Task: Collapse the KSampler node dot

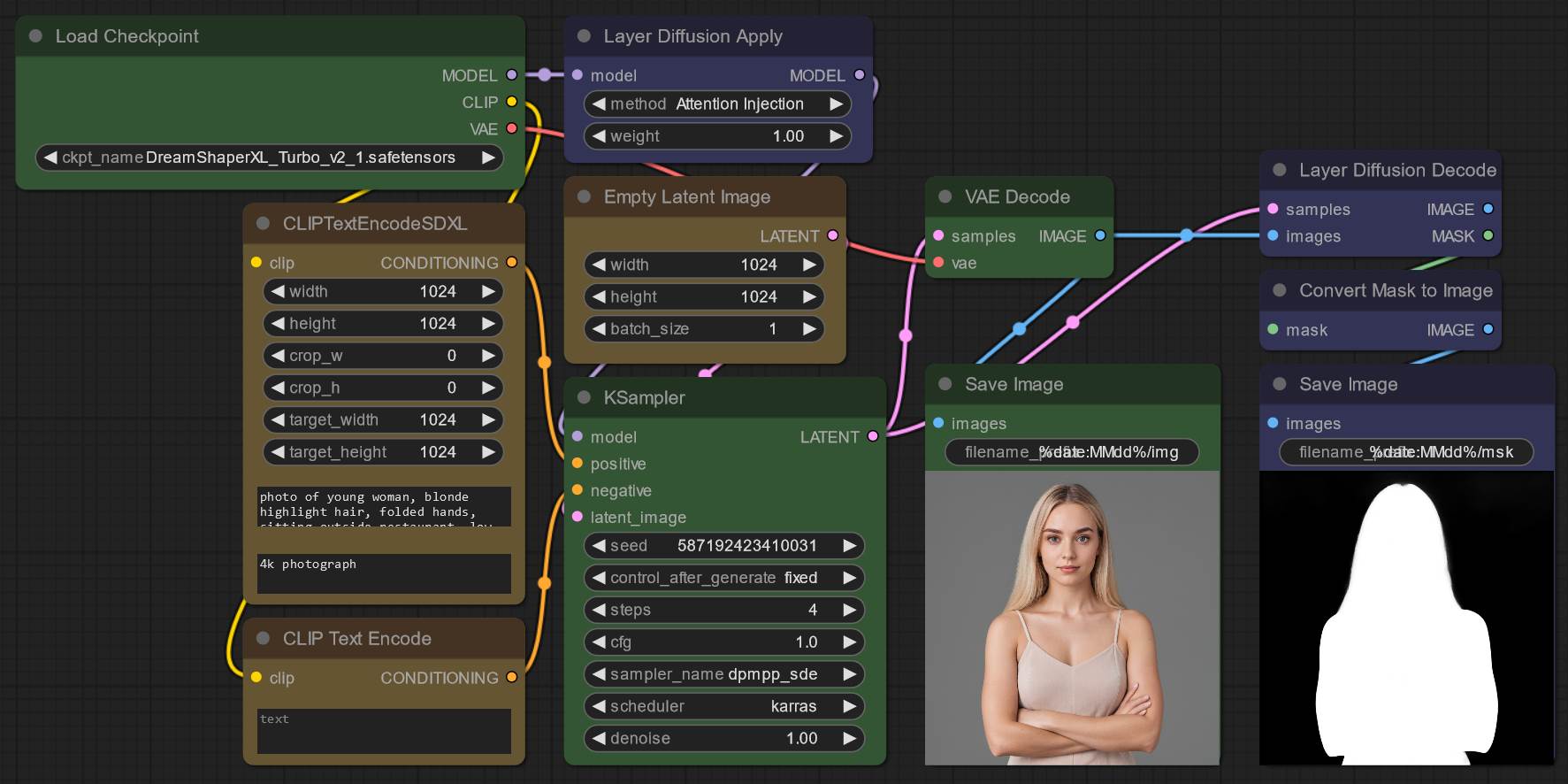Action: (x=584, y=397)
